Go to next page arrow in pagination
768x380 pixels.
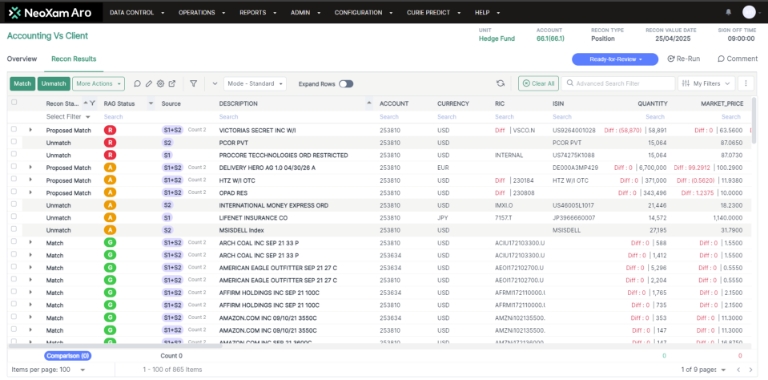pos(750,370)
